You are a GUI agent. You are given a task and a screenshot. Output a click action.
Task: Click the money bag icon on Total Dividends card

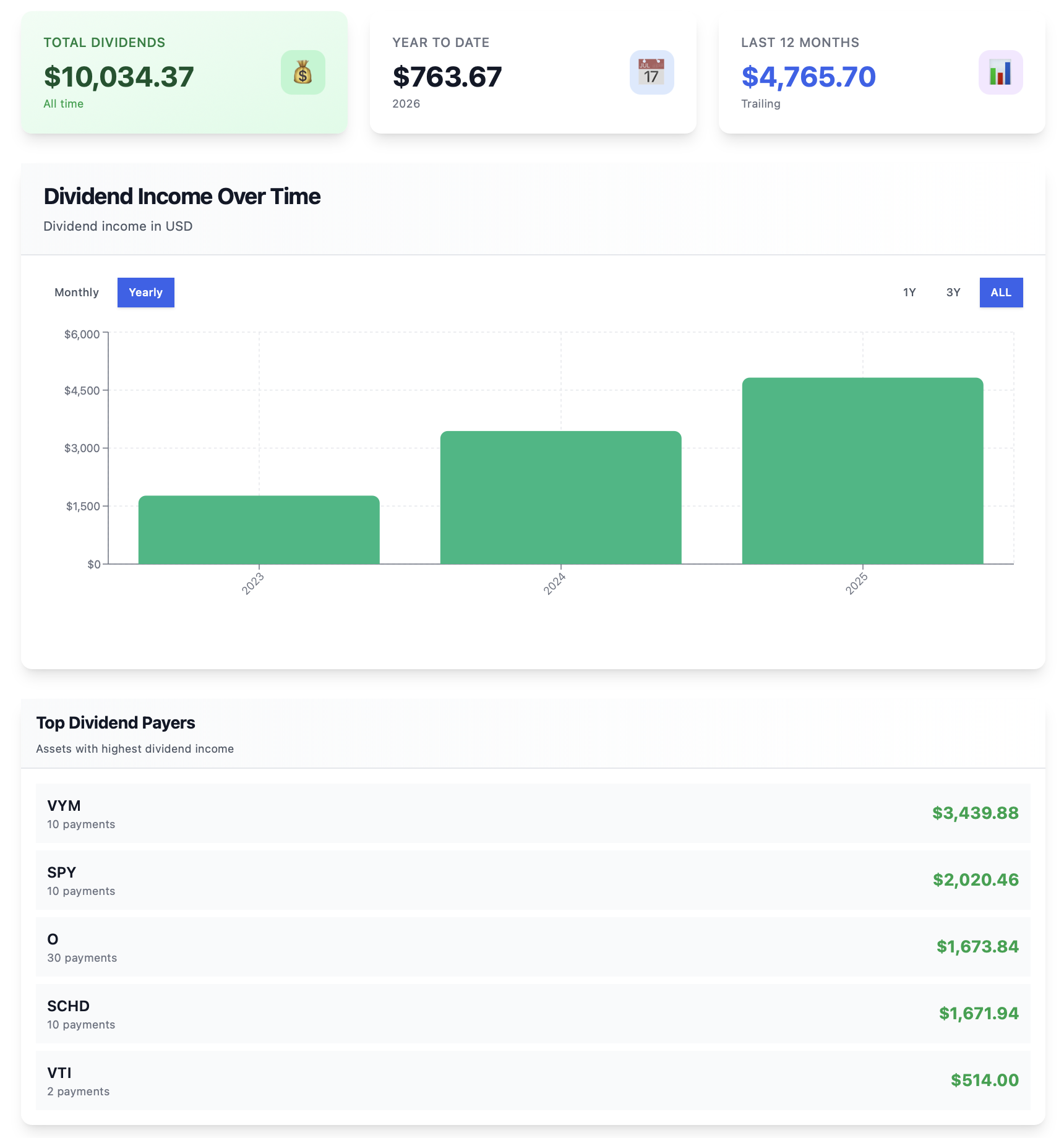pyautogui.click(x=302, y=72)
